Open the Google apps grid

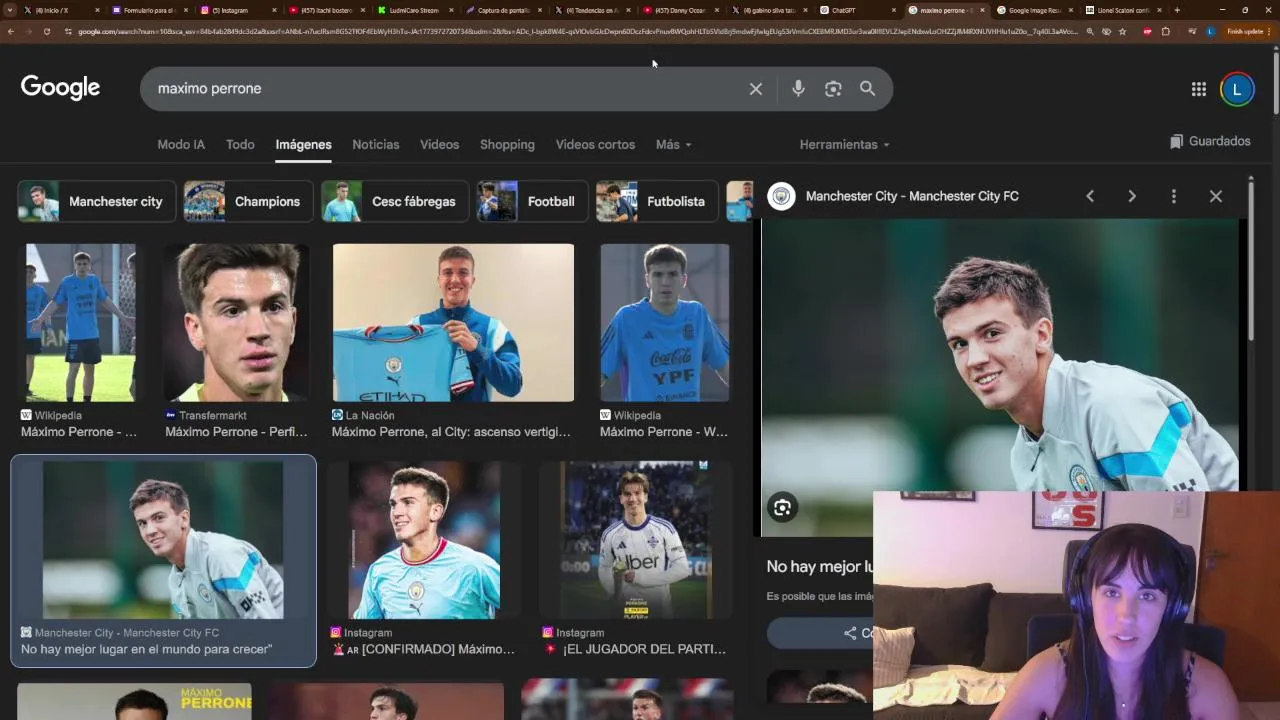coord(1198,89)
